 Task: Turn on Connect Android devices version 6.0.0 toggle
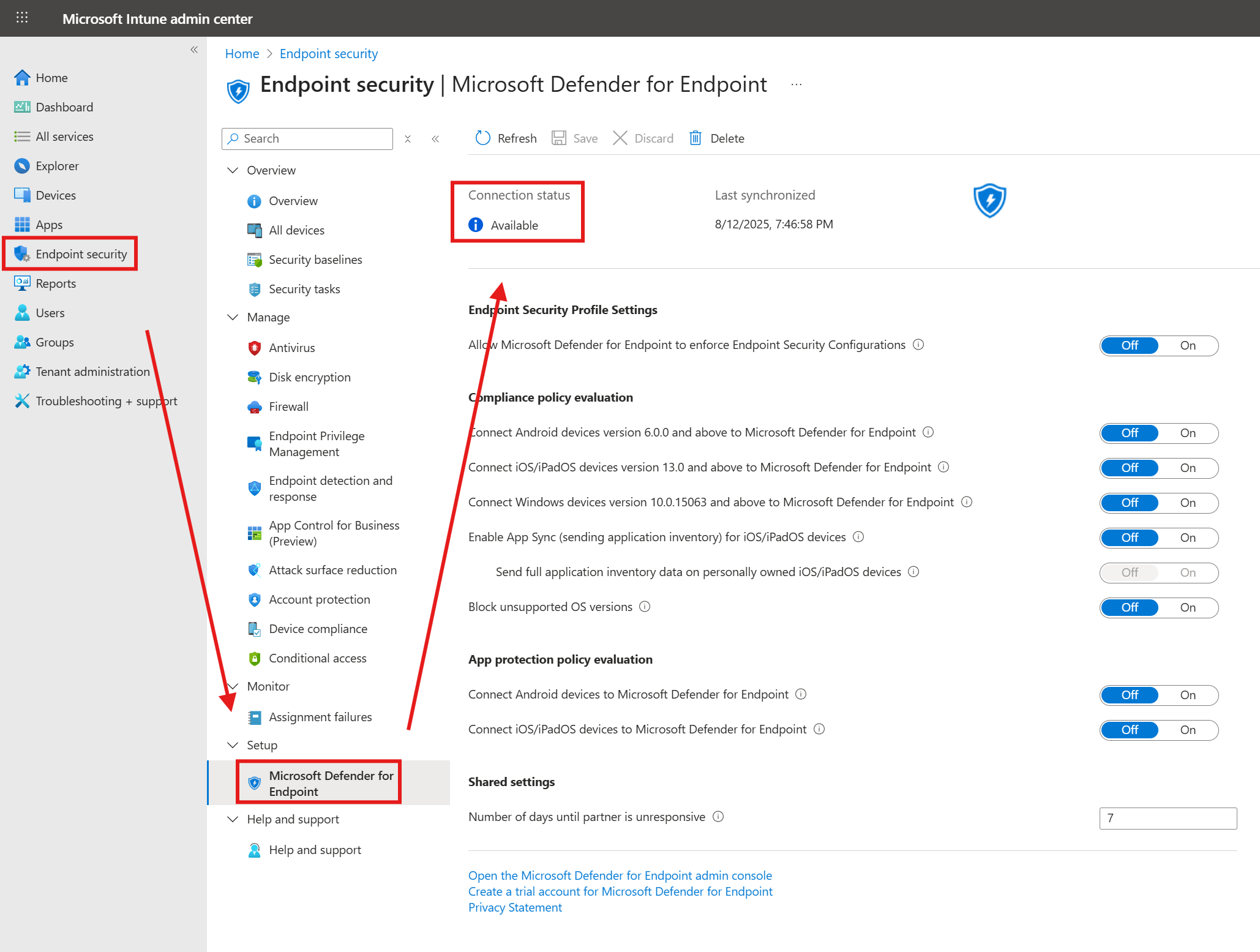1188,433
